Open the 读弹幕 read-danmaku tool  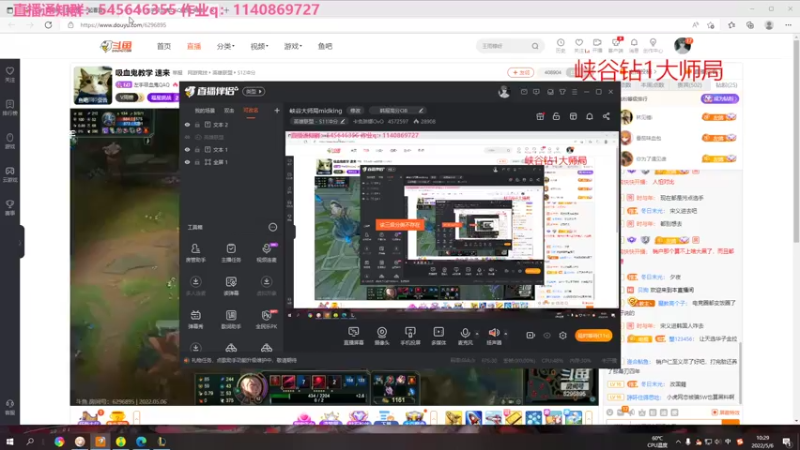click(231, 286)
